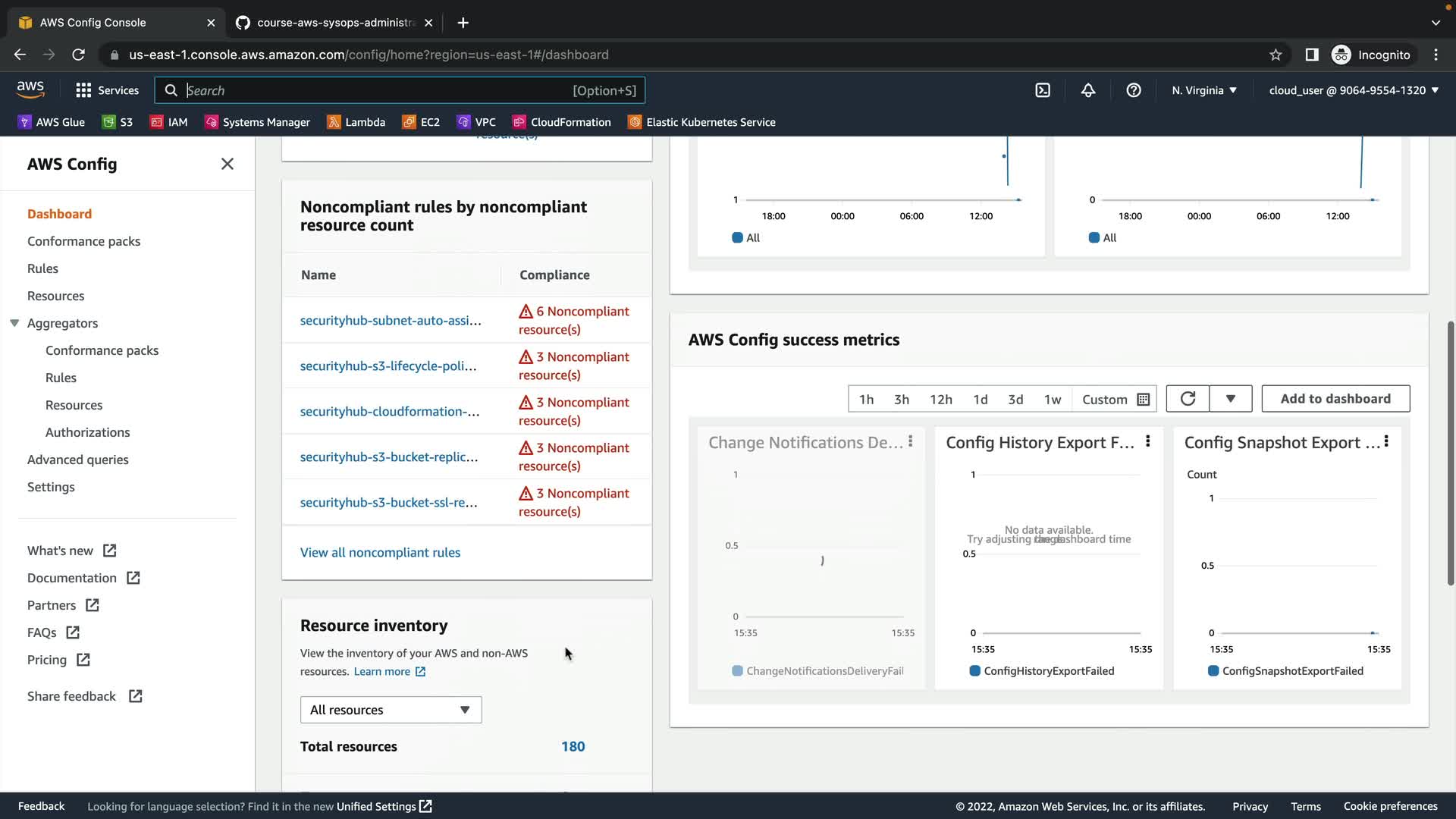
Task: Toggle ChangeNotificationsDeliveryFail legend swatch
Action: pyautogui.click(x=737, y=671)
